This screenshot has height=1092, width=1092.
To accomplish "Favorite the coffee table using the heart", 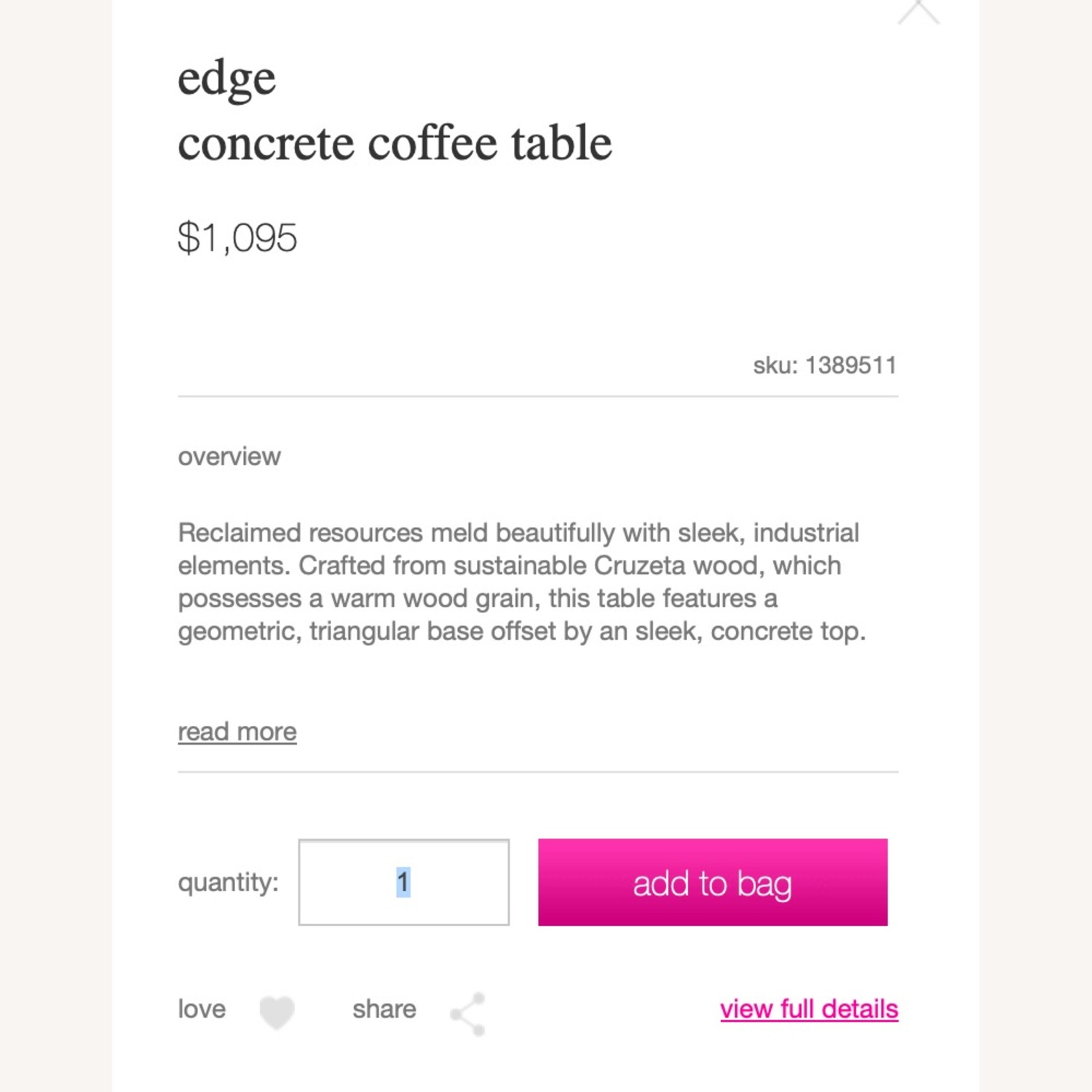I will pos(277,1011).
